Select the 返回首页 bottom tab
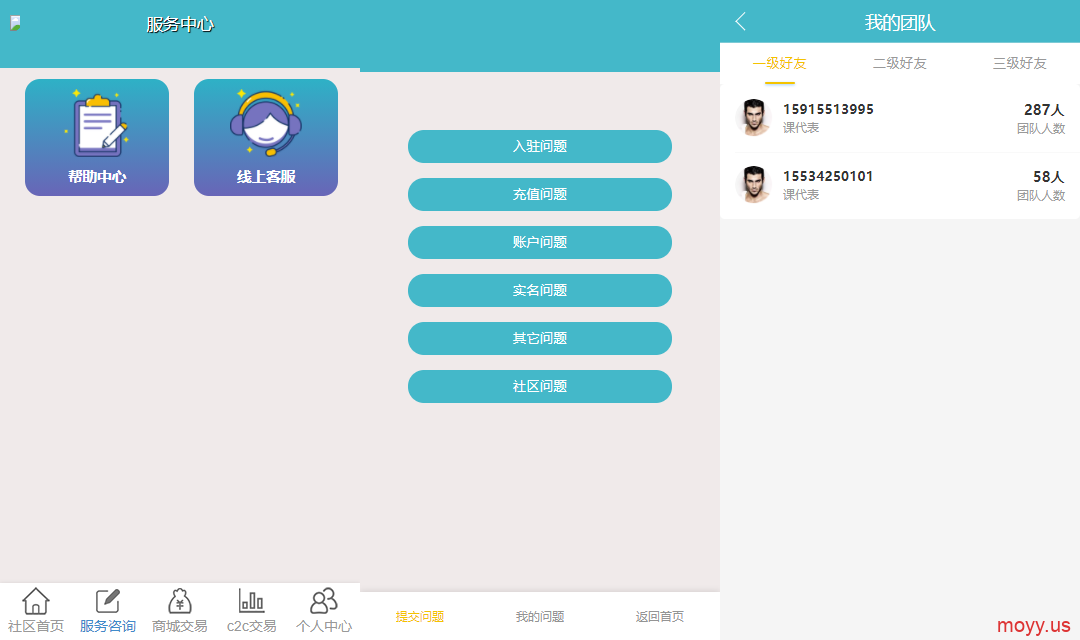1080x640 pixels. pos(660,617)
